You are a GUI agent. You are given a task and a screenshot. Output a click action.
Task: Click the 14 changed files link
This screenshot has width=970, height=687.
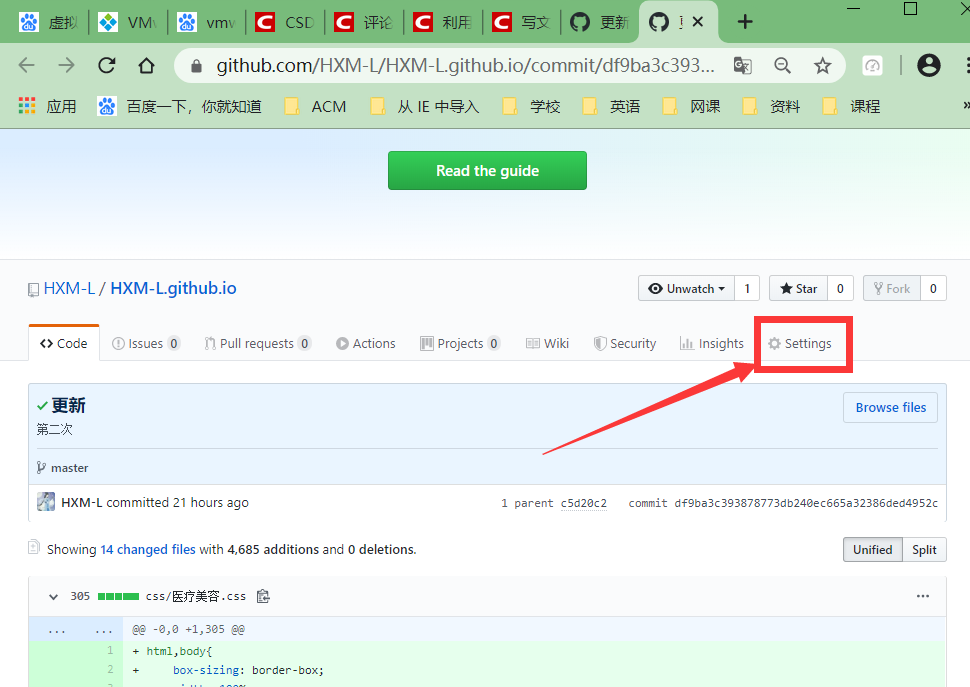pyautogui.click(x=148, y=549)
